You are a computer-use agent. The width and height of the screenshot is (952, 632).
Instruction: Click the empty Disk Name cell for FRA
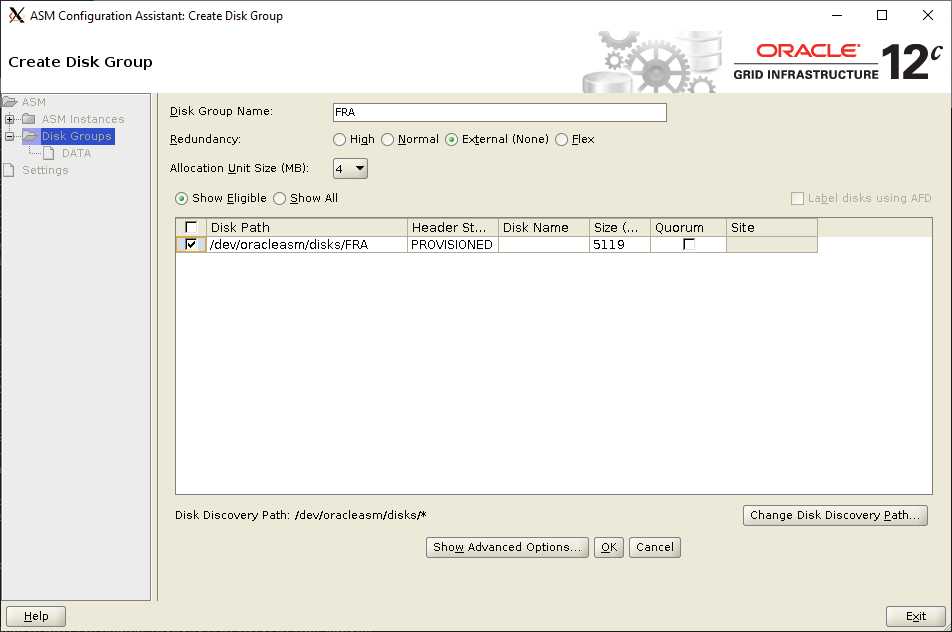[543, 244]
